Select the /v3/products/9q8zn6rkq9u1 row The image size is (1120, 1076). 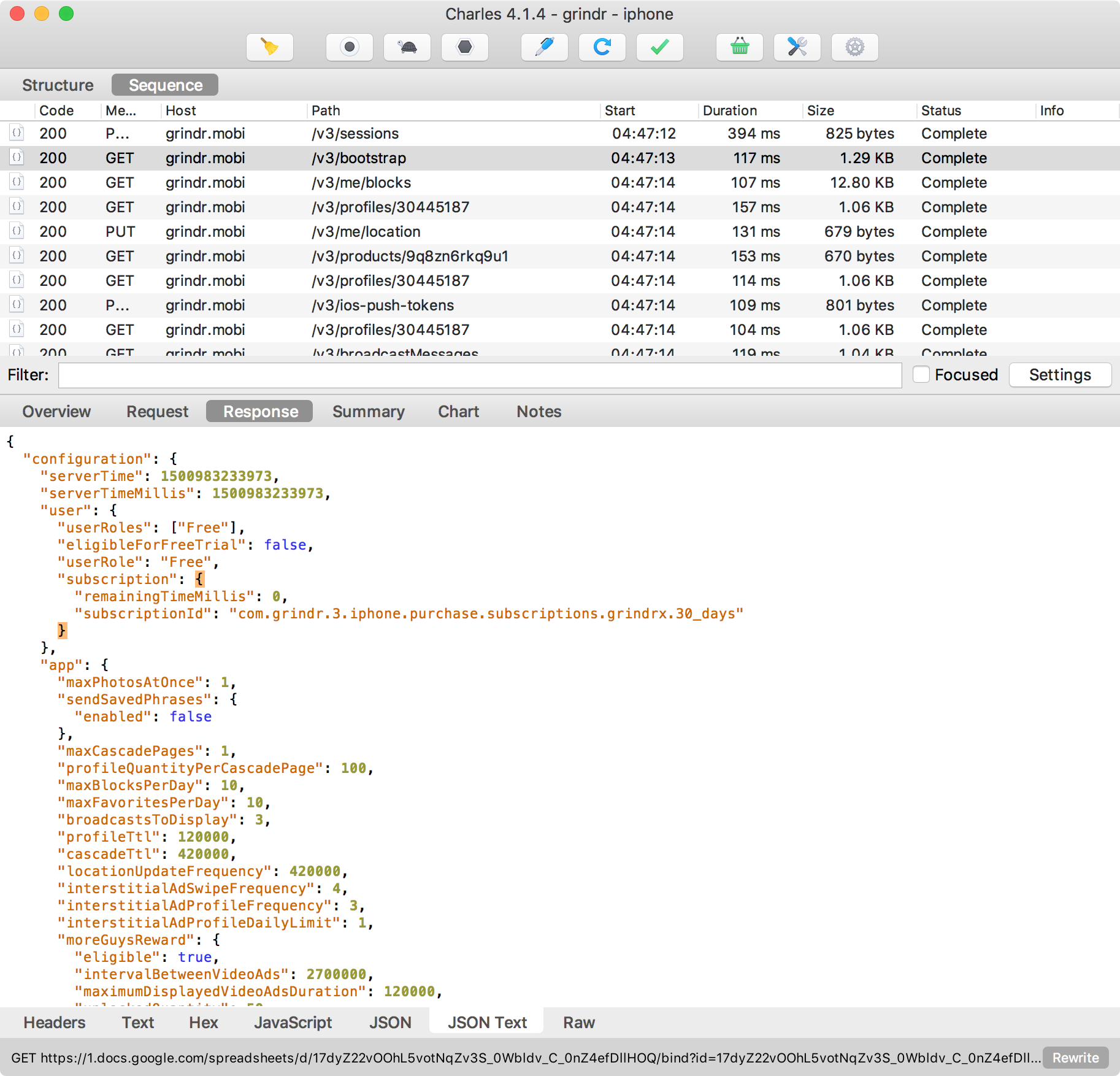pyautogui.click(x=559, y=256)
